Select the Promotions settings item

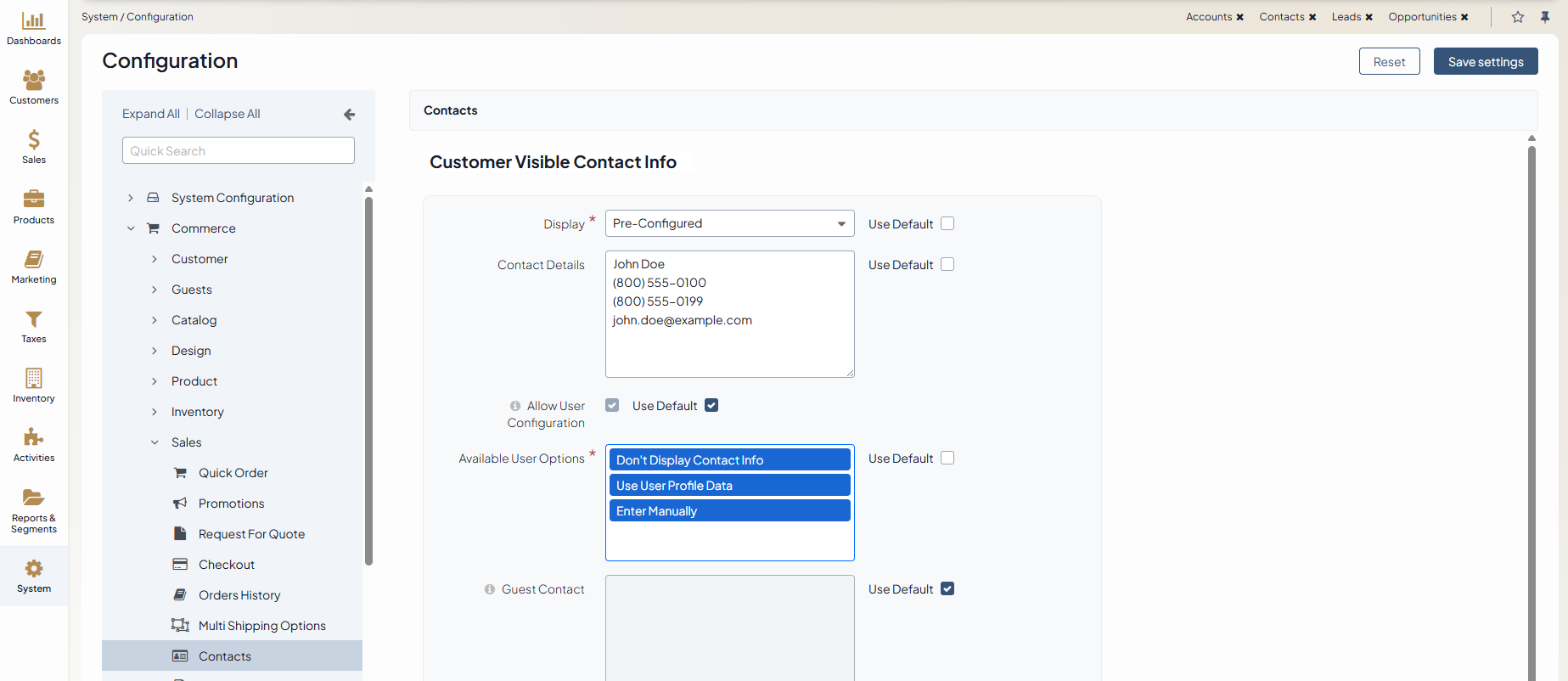pyautogui.click(x=231, y=504)
